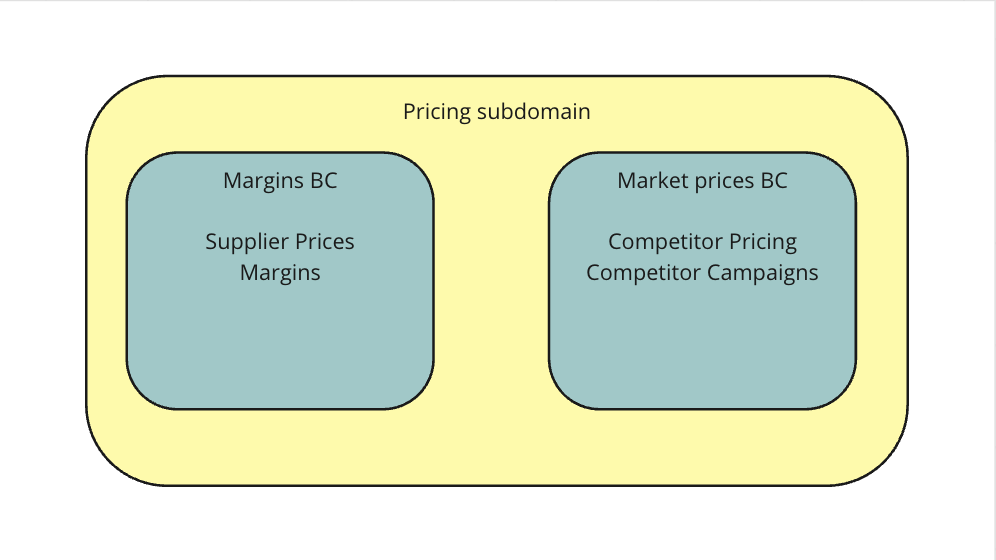This screenshot has height=560, width=996.
Task: Click "BC" in the Market prices BC heading
Action: [x=773, y=181]
